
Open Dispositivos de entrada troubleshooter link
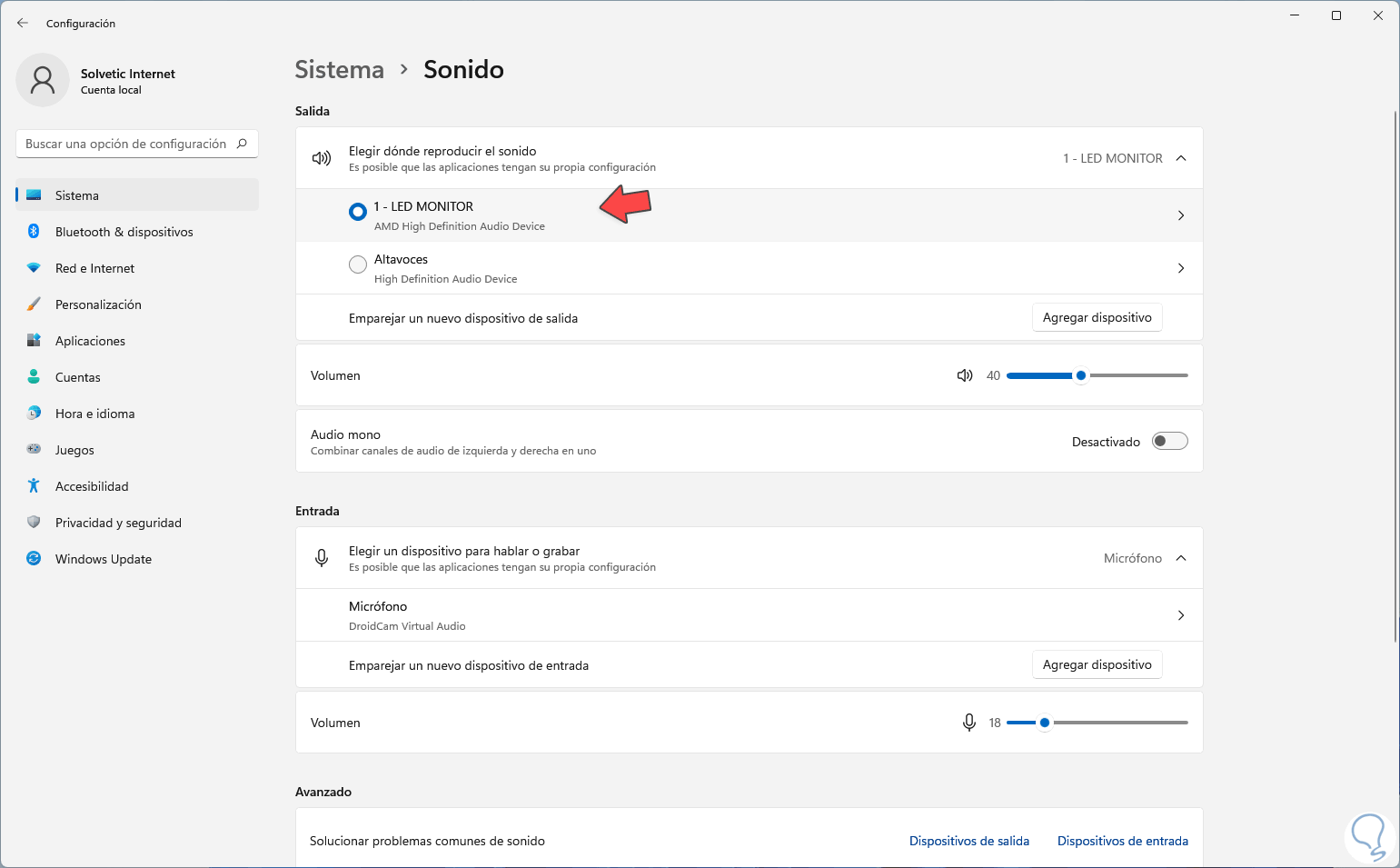1122,841
